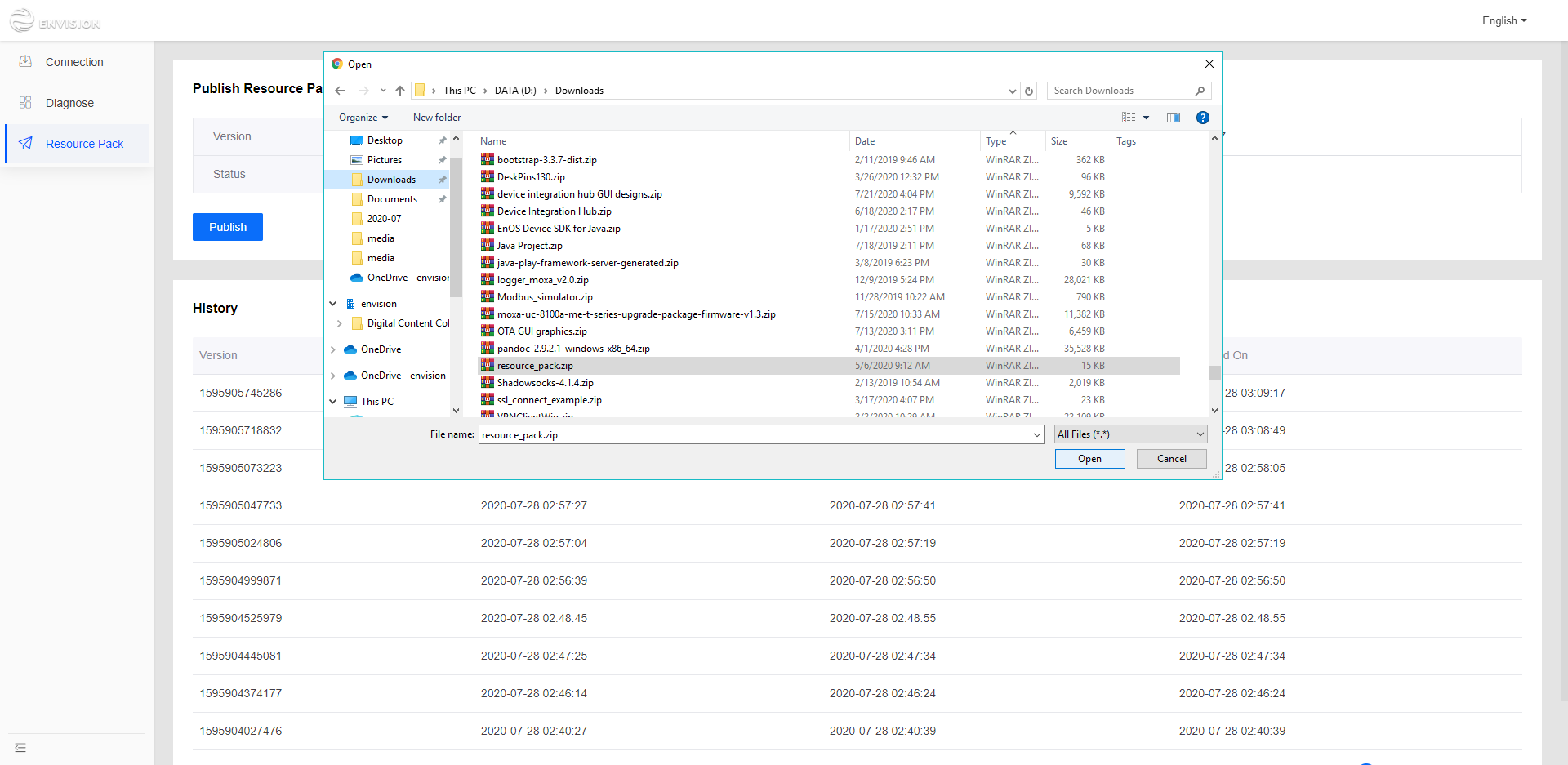Open the address bar history dropdown

(1013, 91)
